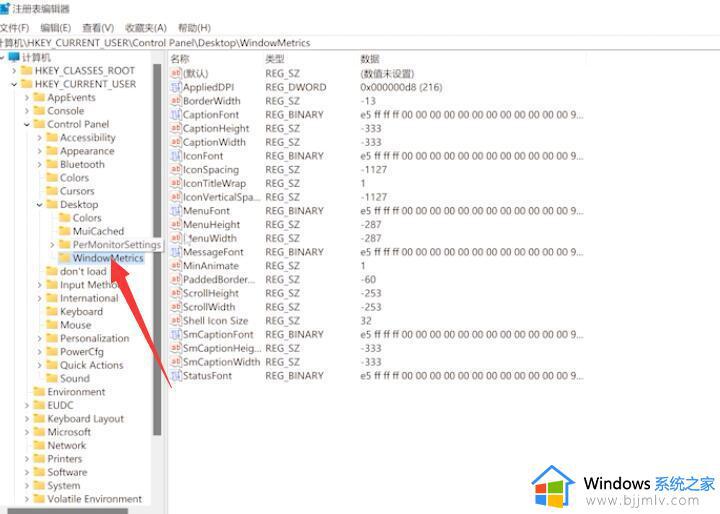Click the CaptionFont binary value icon
The width and height of the screenshot is (720, 514).
click(176, 114)
